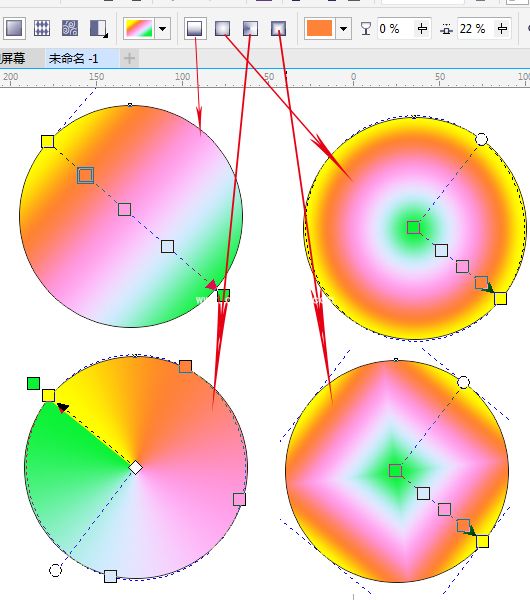530x600 pixels.
Task: Select green center node of rectangular gradient
Action: tap(395, 471)
